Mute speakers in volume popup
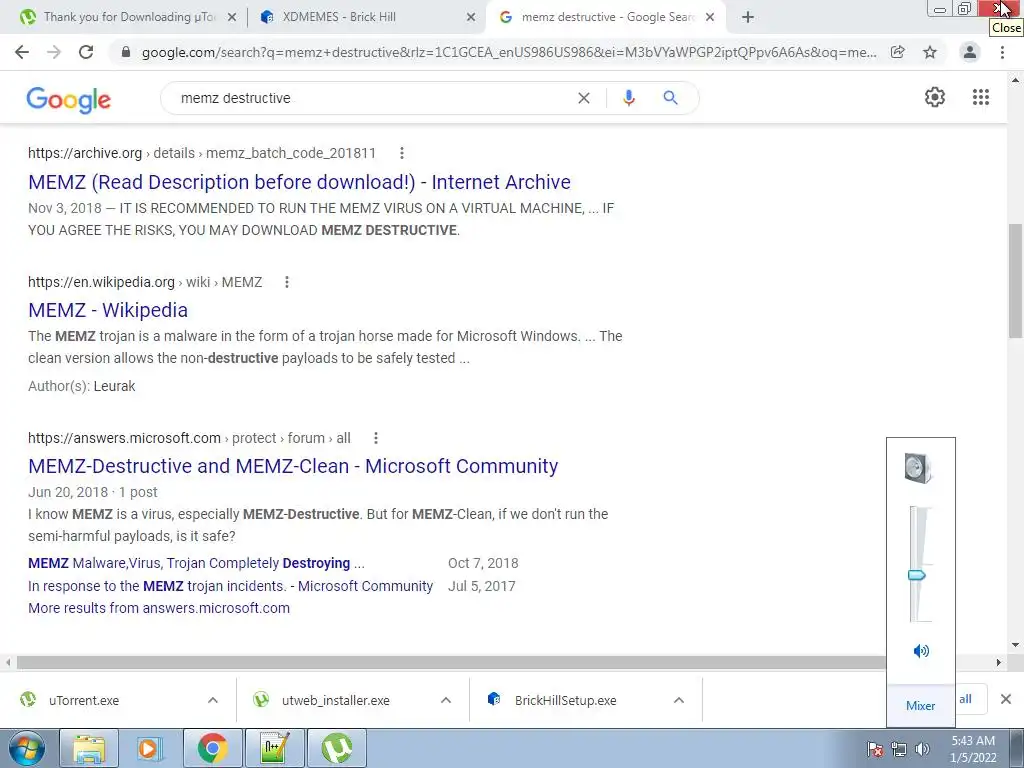This screenshot has height=768, width=1024. (x=921, y=650)
